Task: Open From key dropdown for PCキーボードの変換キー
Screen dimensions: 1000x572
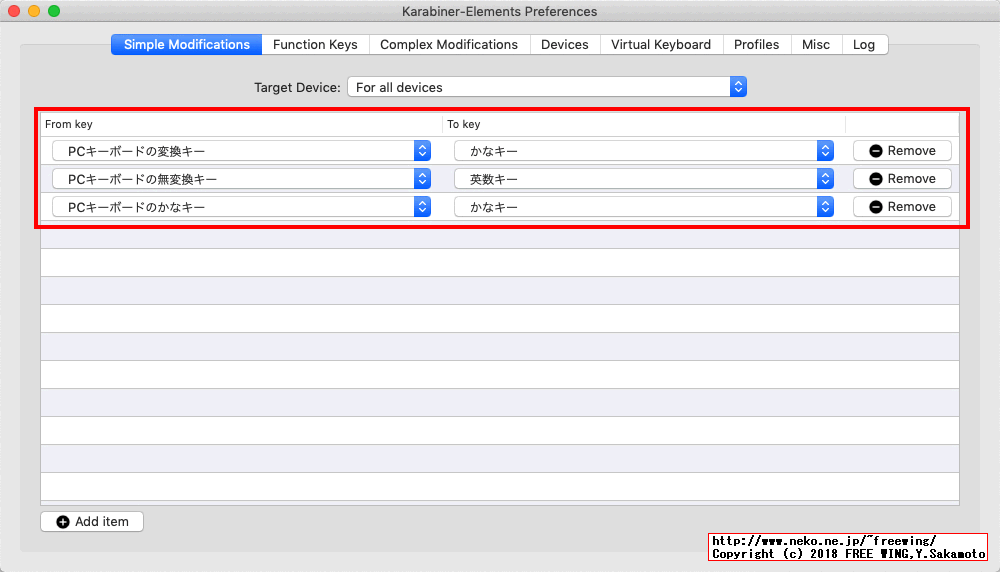Action: [241, 151]
